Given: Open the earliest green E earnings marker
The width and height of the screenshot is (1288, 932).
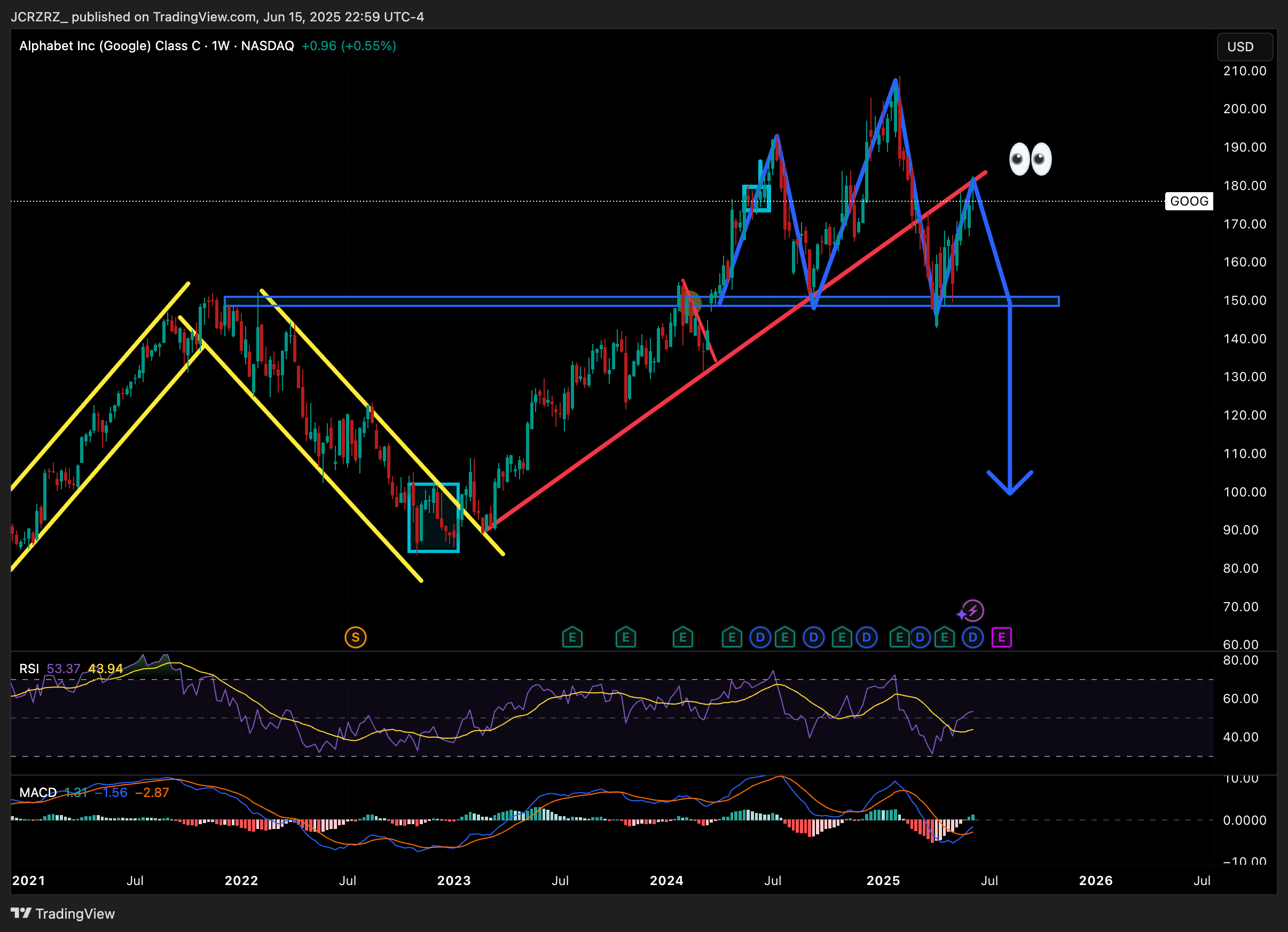Looking at the screenshot, I should click(572, 637).
